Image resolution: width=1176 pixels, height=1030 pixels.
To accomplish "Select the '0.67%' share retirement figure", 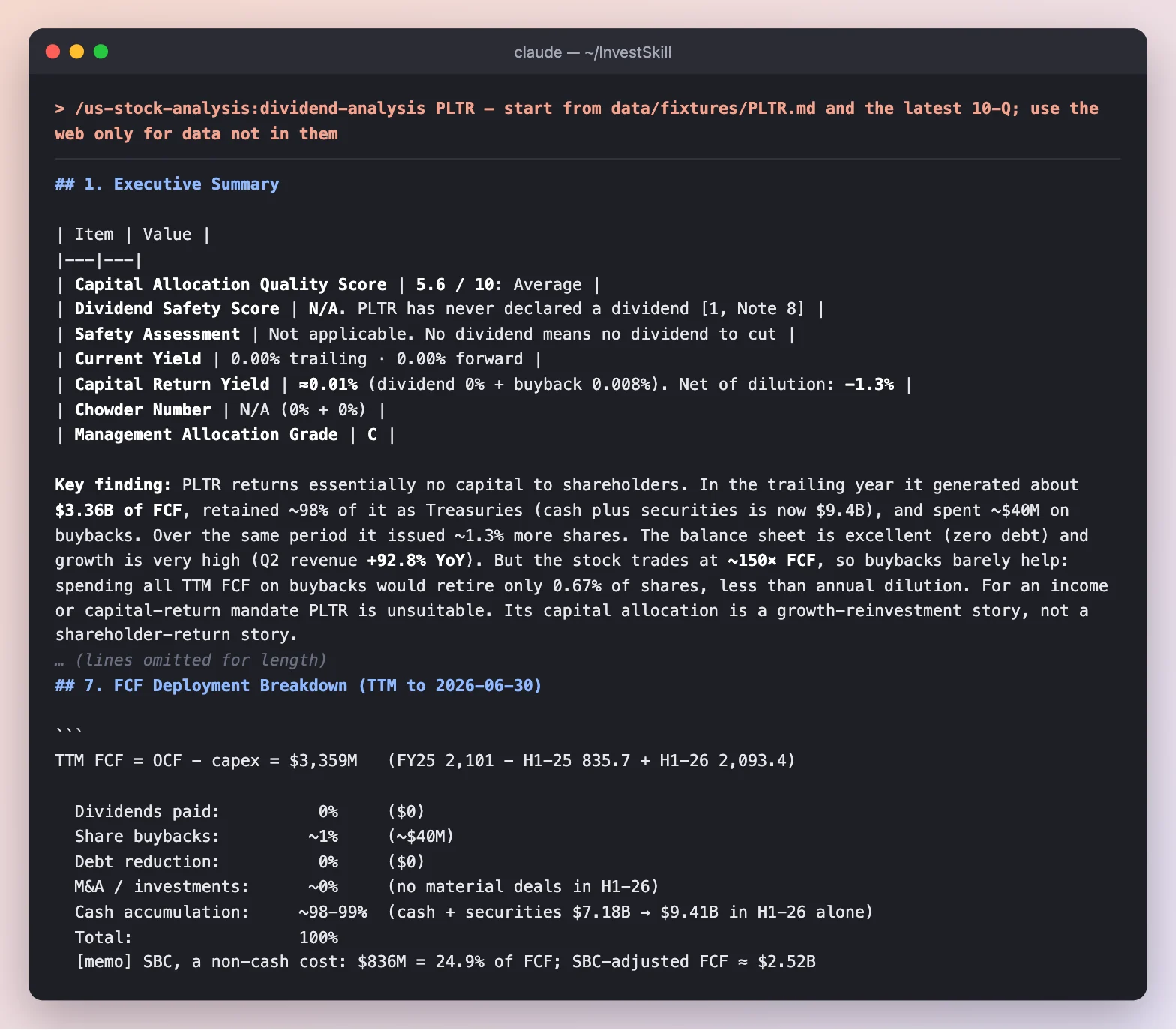I will [577, 586].
